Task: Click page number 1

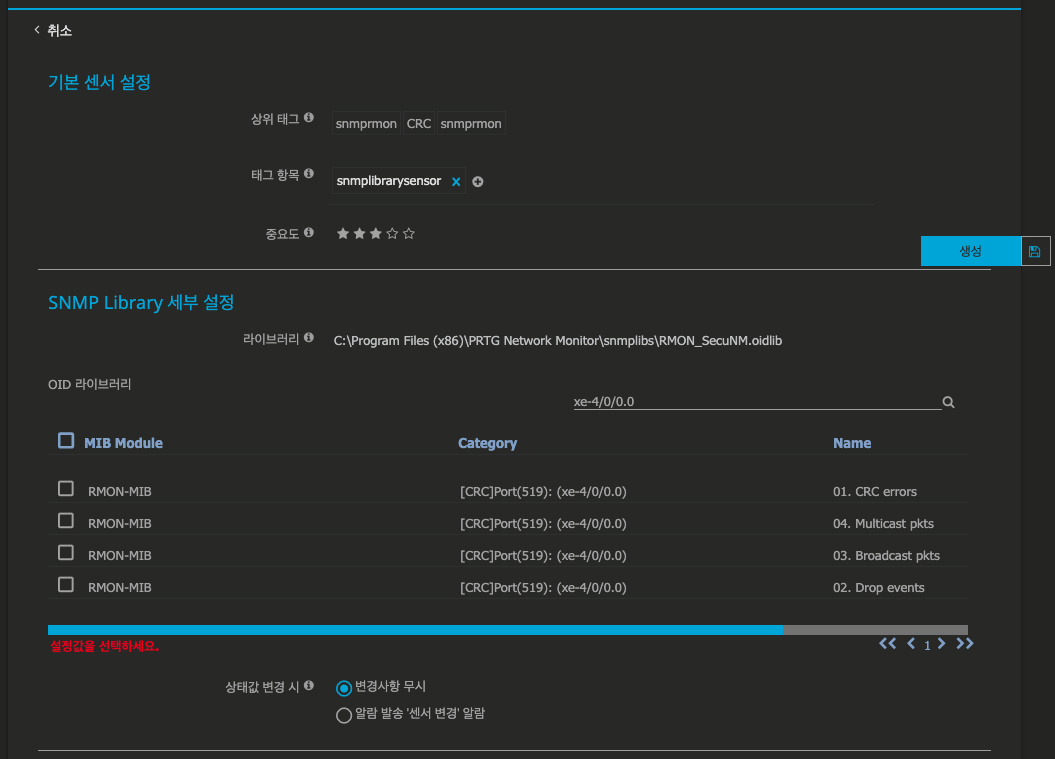Action: tap(927, 645)
